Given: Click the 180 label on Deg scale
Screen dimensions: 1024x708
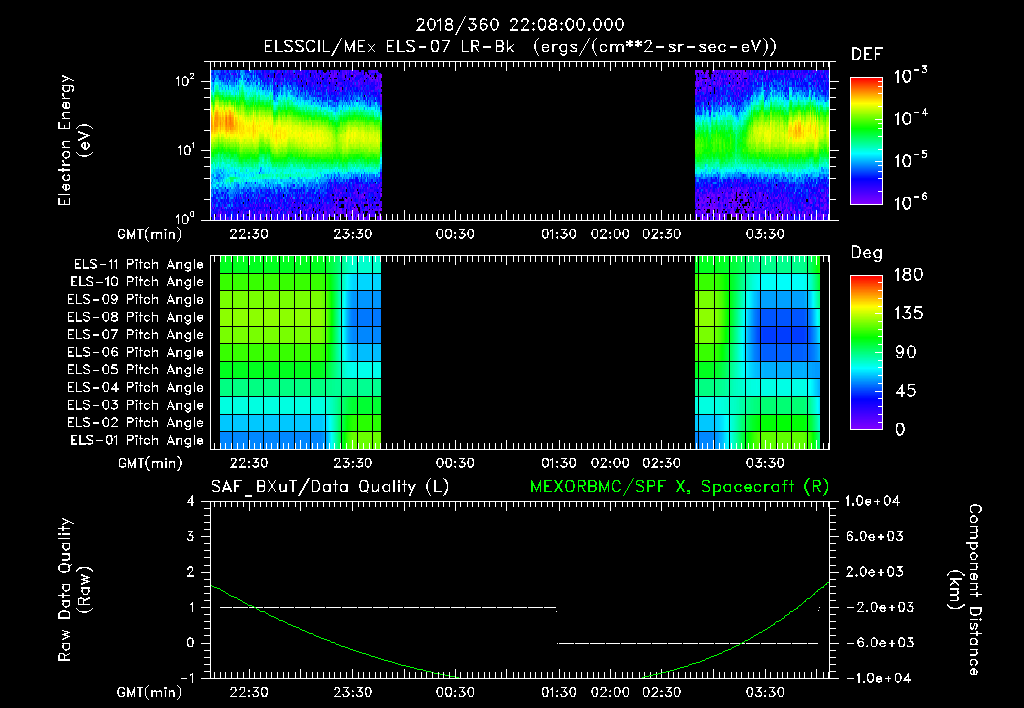Looking at the screenshot, I should tap(908, 275).
